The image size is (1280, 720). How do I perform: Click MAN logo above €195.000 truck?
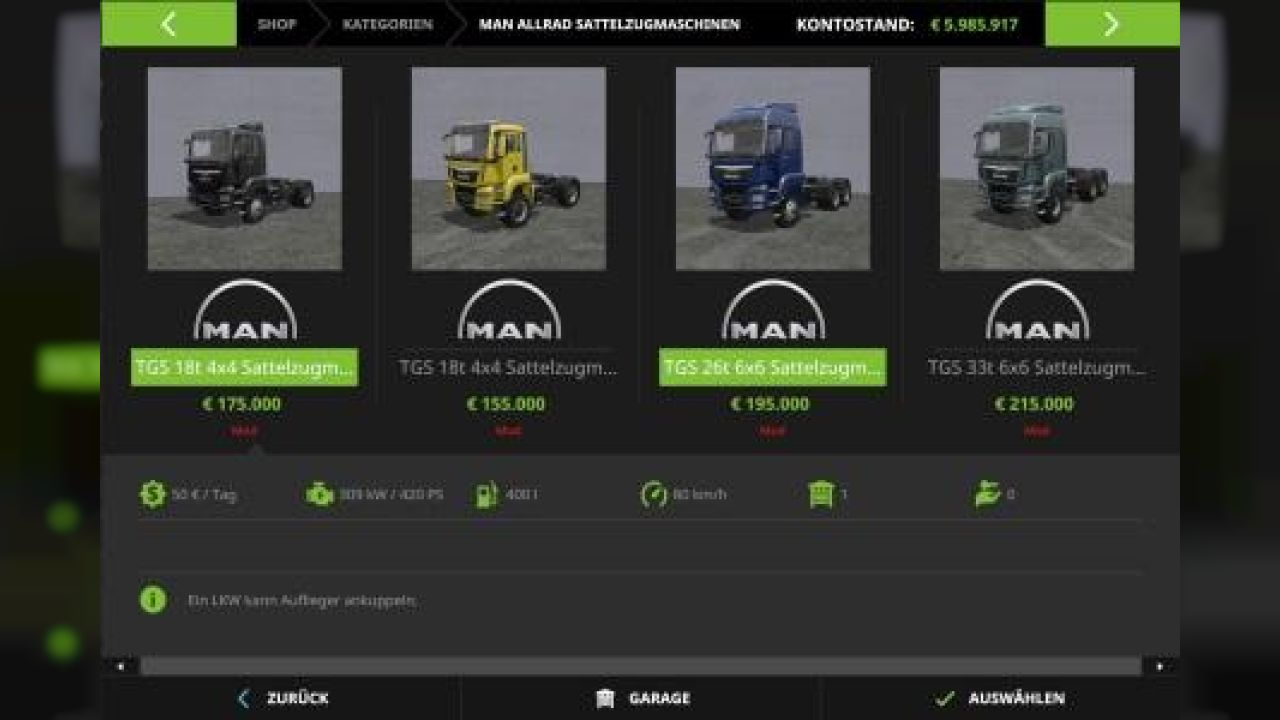point(773,309)
